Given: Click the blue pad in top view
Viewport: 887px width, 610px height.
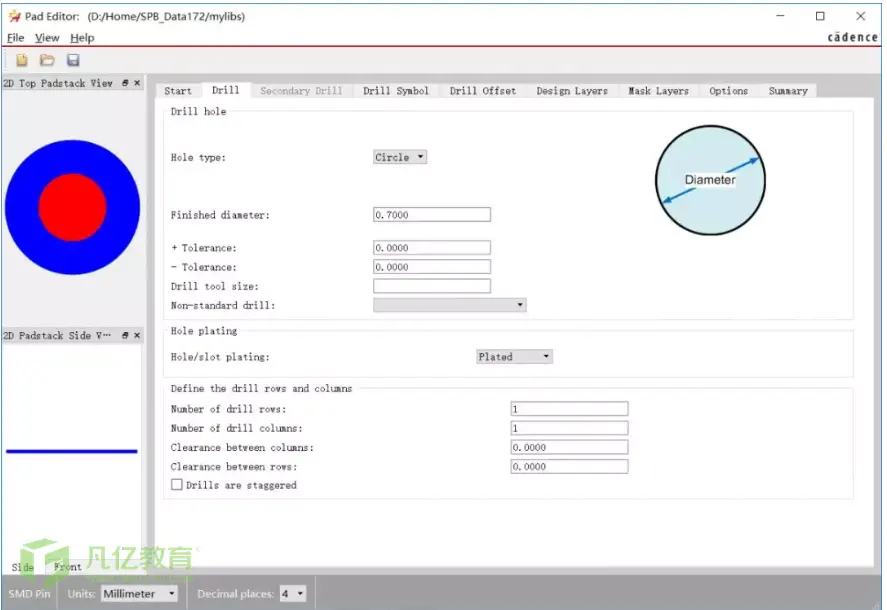Looking at the screenshot, I should coord(122,207).
